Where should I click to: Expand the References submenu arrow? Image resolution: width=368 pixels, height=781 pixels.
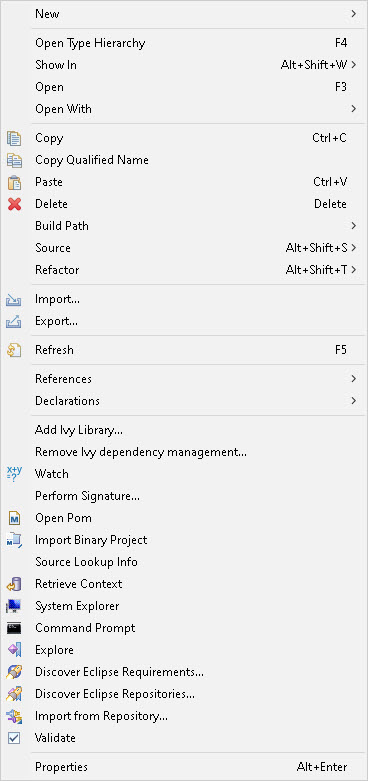(354, 379)
